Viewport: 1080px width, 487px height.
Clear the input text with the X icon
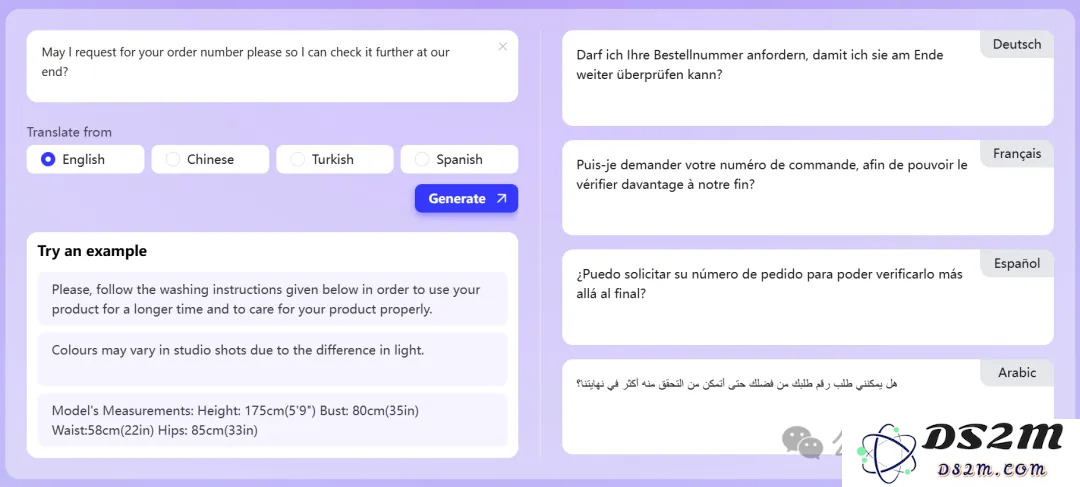[x=503, y=47]
